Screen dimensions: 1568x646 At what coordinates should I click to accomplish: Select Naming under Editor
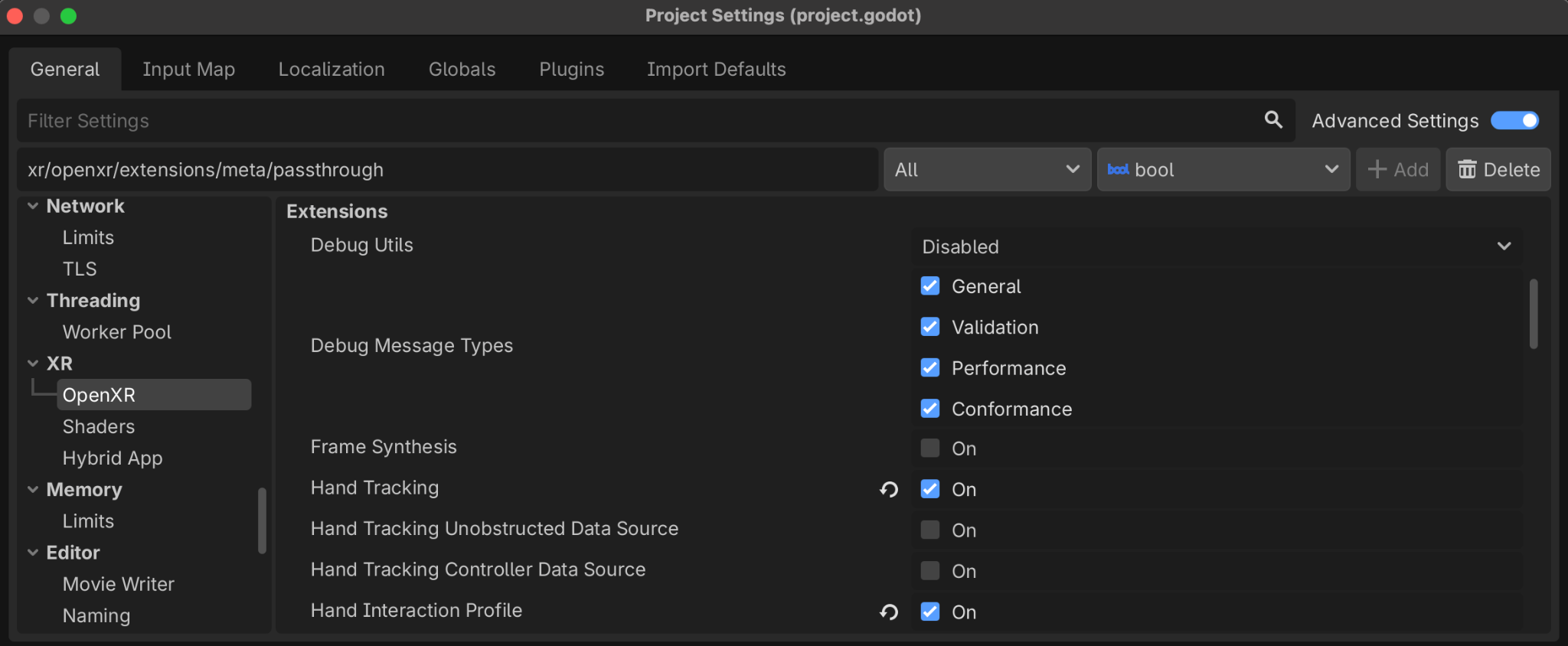(96, 615)
